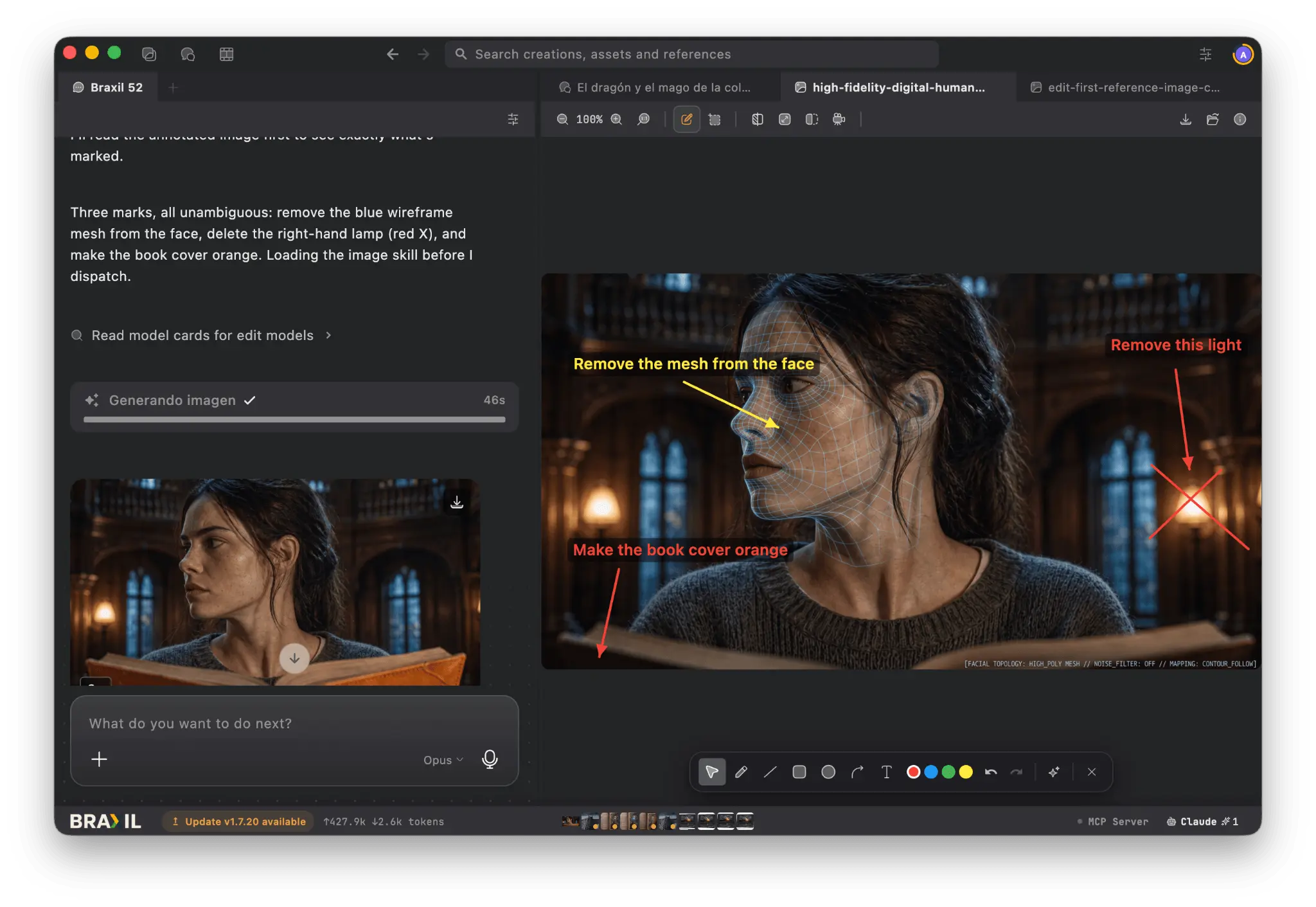The height and width of the screenshot is (907, 1316).
Task: Choose the text annotation tool
Action: pos(886,772)
